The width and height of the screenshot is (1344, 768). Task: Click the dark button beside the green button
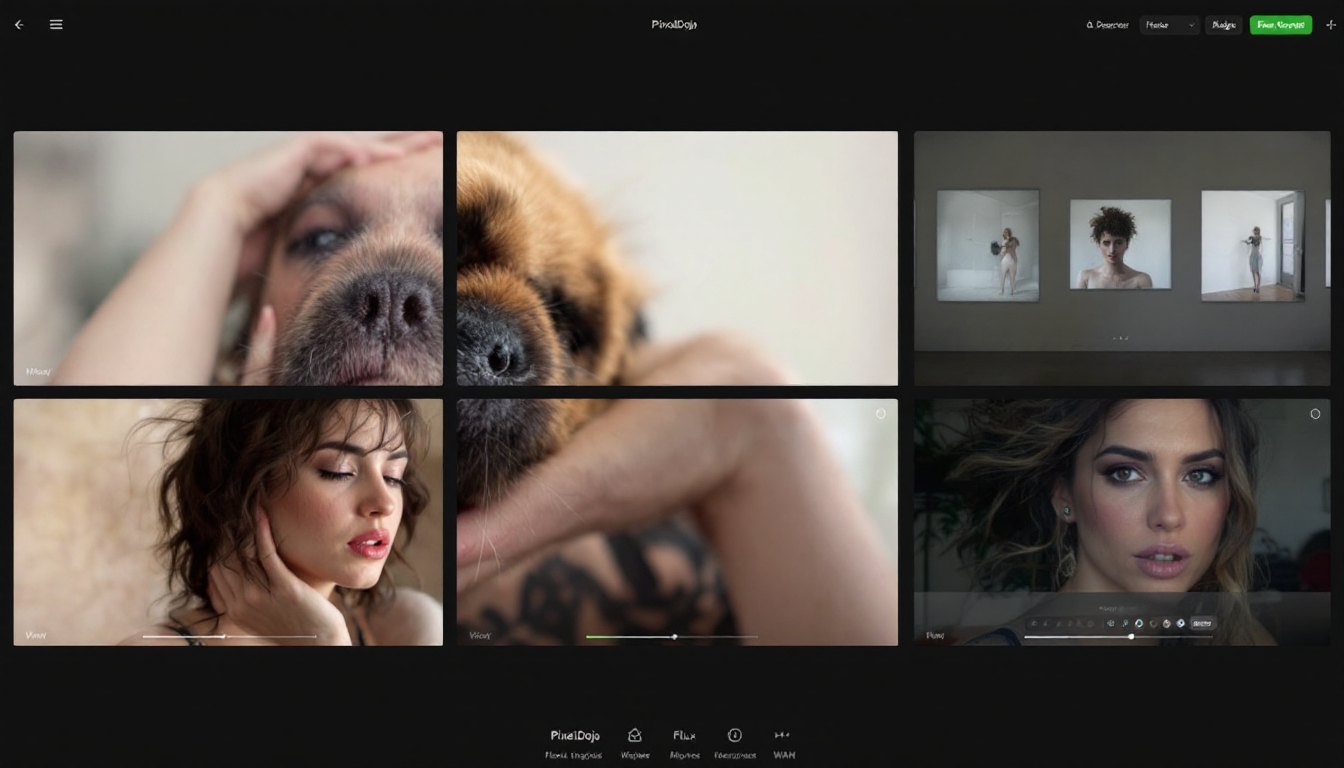click(x=1223, y=25)
